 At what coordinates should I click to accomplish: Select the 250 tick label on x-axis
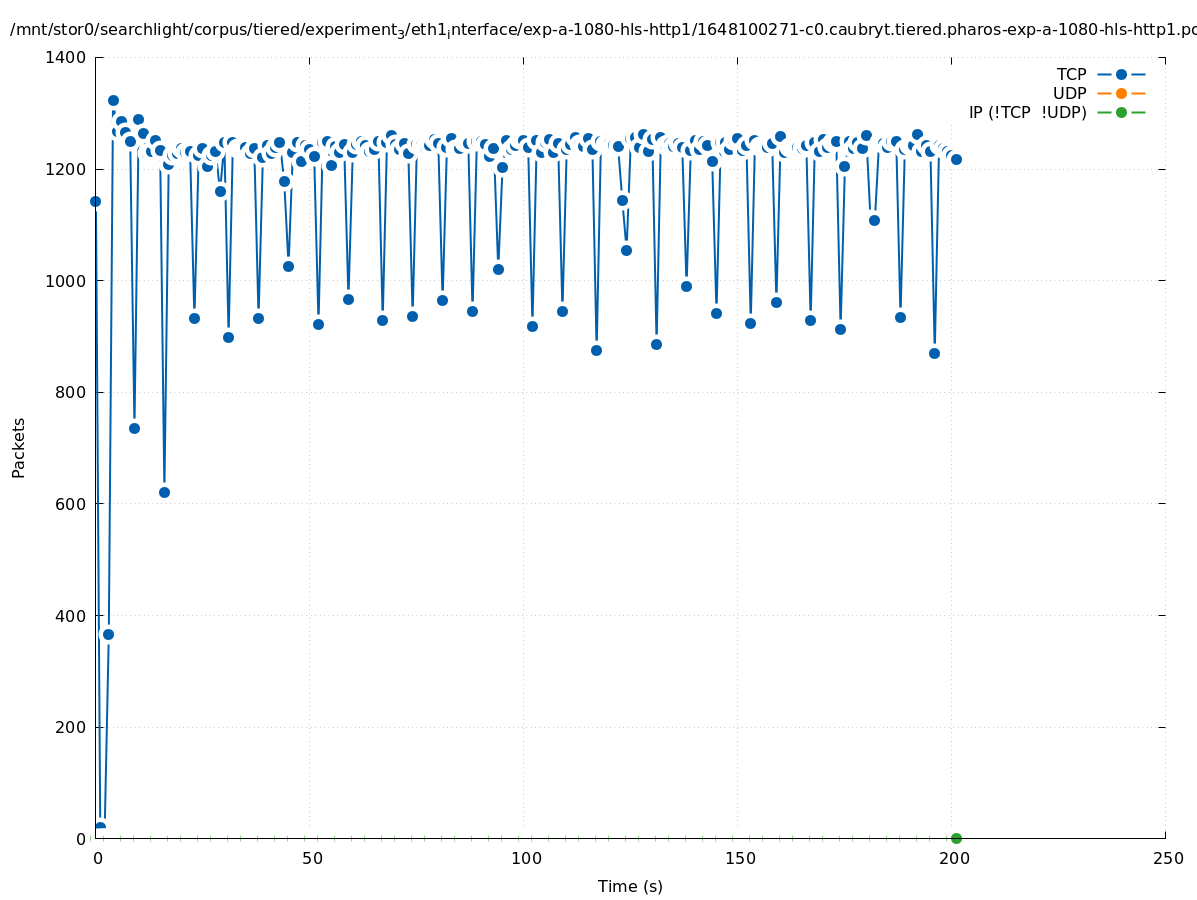click(x=1167, y=859)
